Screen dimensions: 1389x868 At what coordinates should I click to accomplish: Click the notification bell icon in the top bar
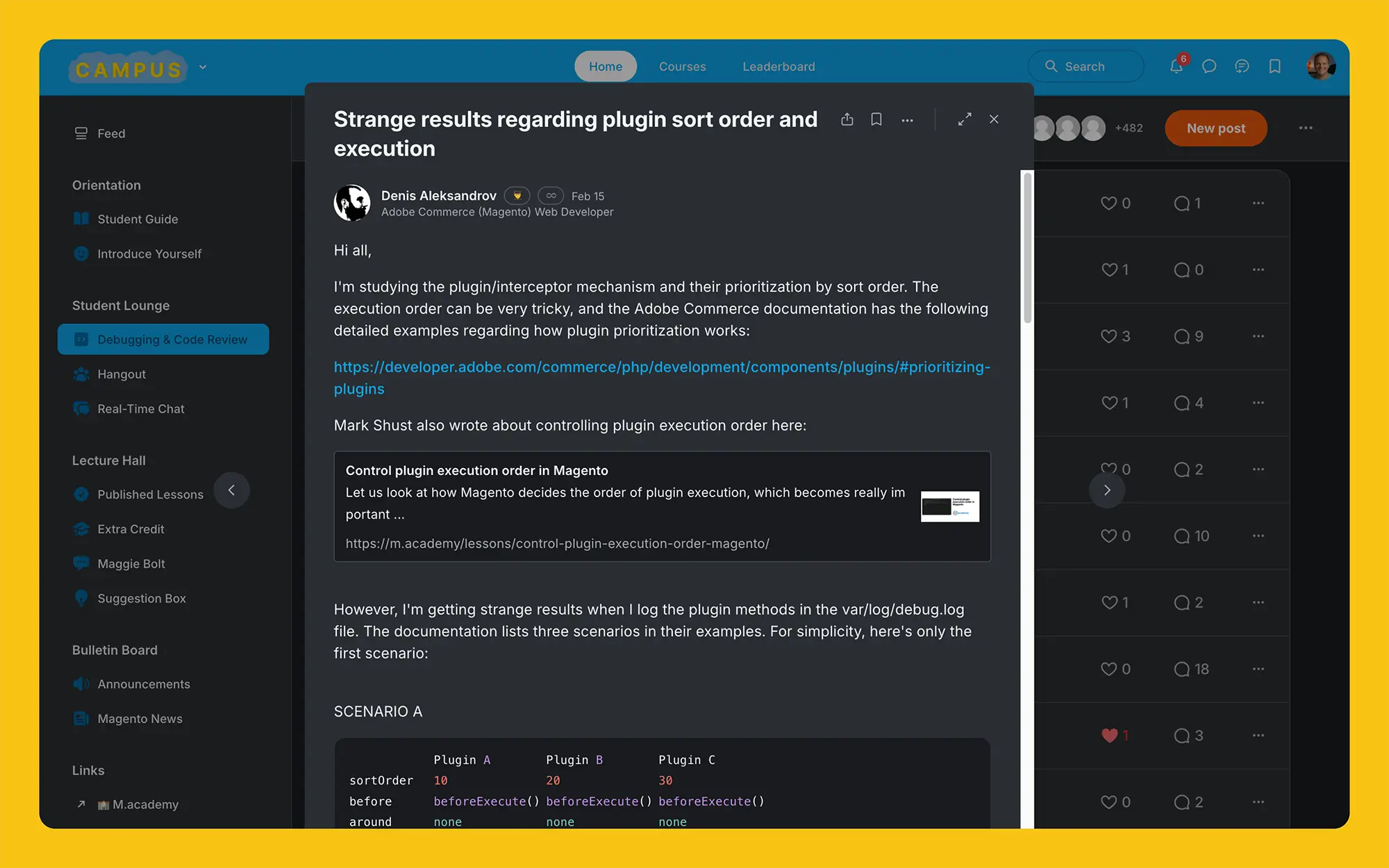[1176, 66]
